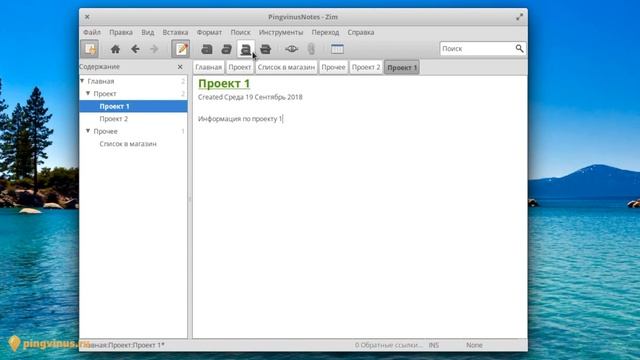Switch to Список в магазин path button
640x360 pixels.
coord(286,67)
